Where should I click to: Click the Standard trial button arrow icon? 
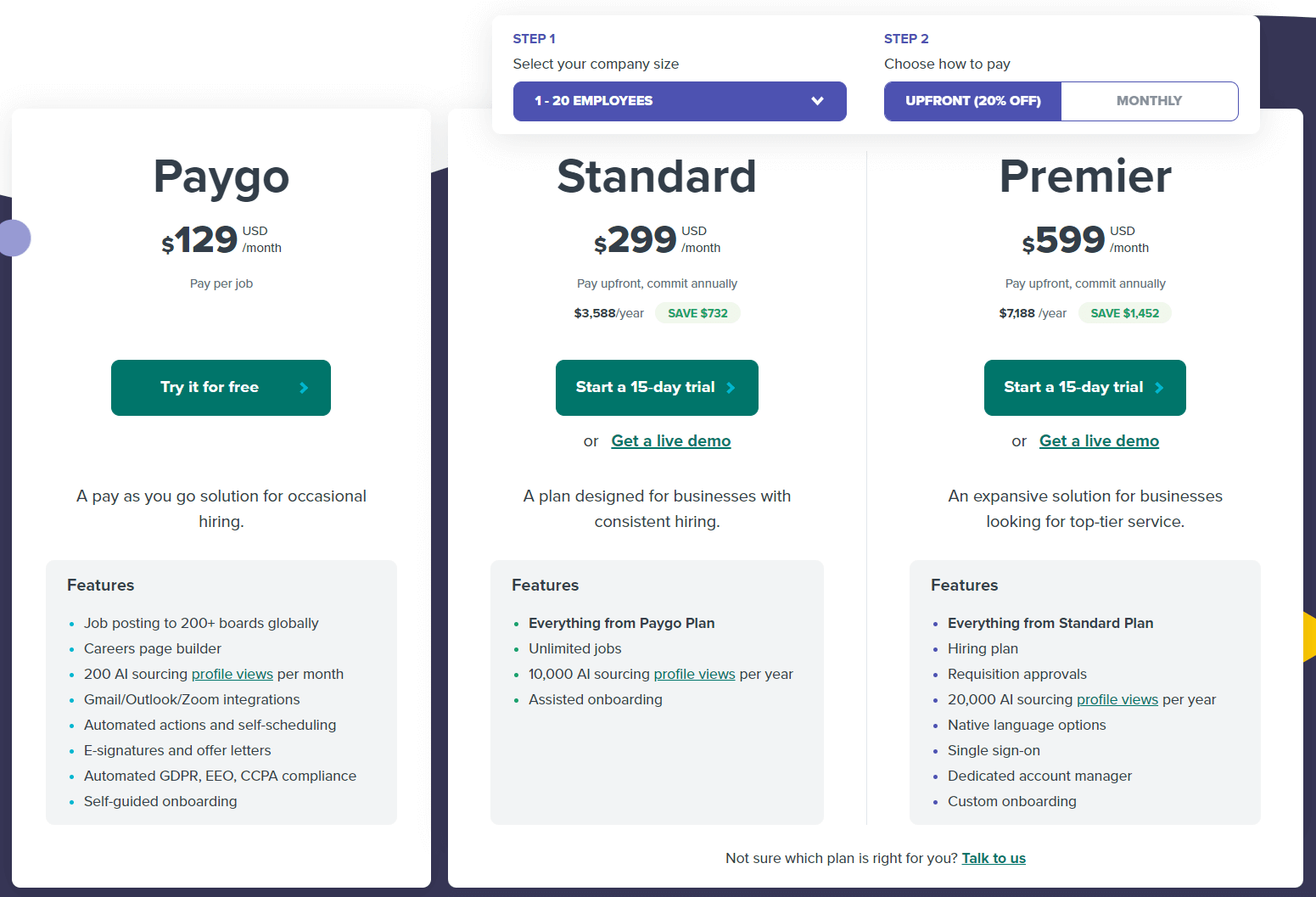tap(731, 388)
